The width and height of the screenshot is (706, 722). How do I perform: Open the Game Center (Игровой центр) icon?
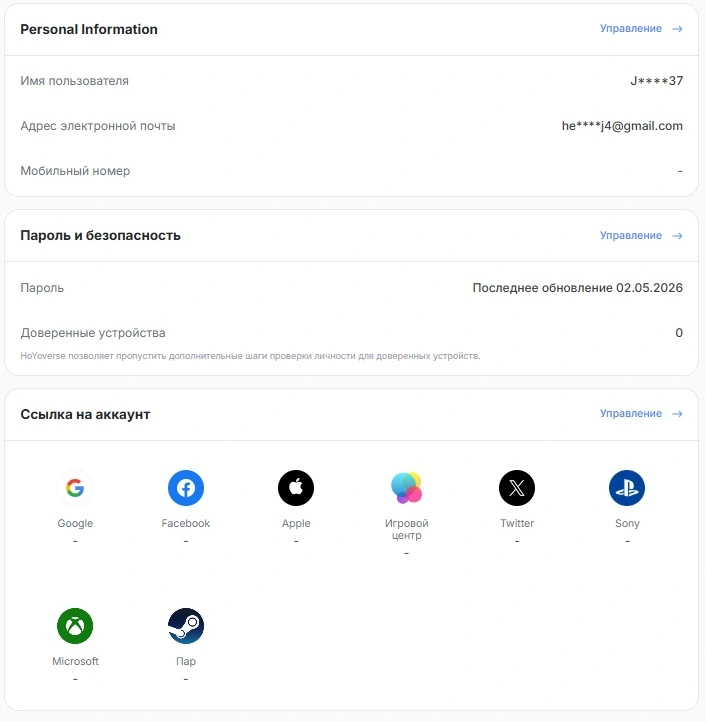tap(406, 488)
